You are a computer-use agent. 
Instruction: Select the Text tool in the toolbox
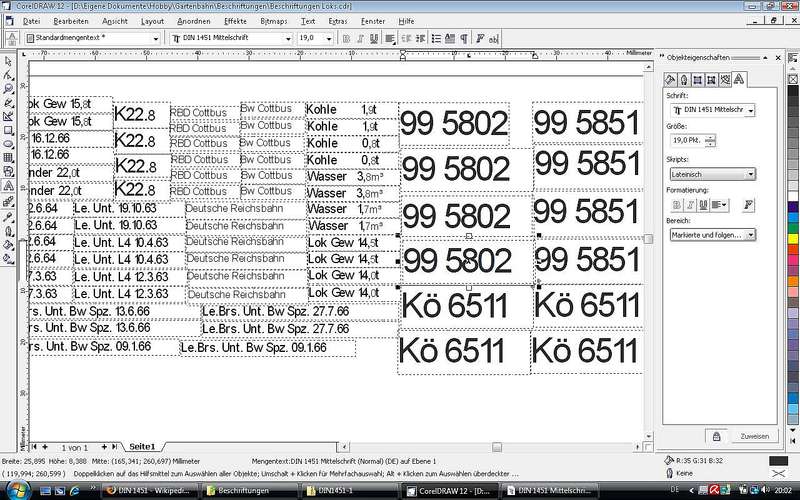(x=8, y=186)
